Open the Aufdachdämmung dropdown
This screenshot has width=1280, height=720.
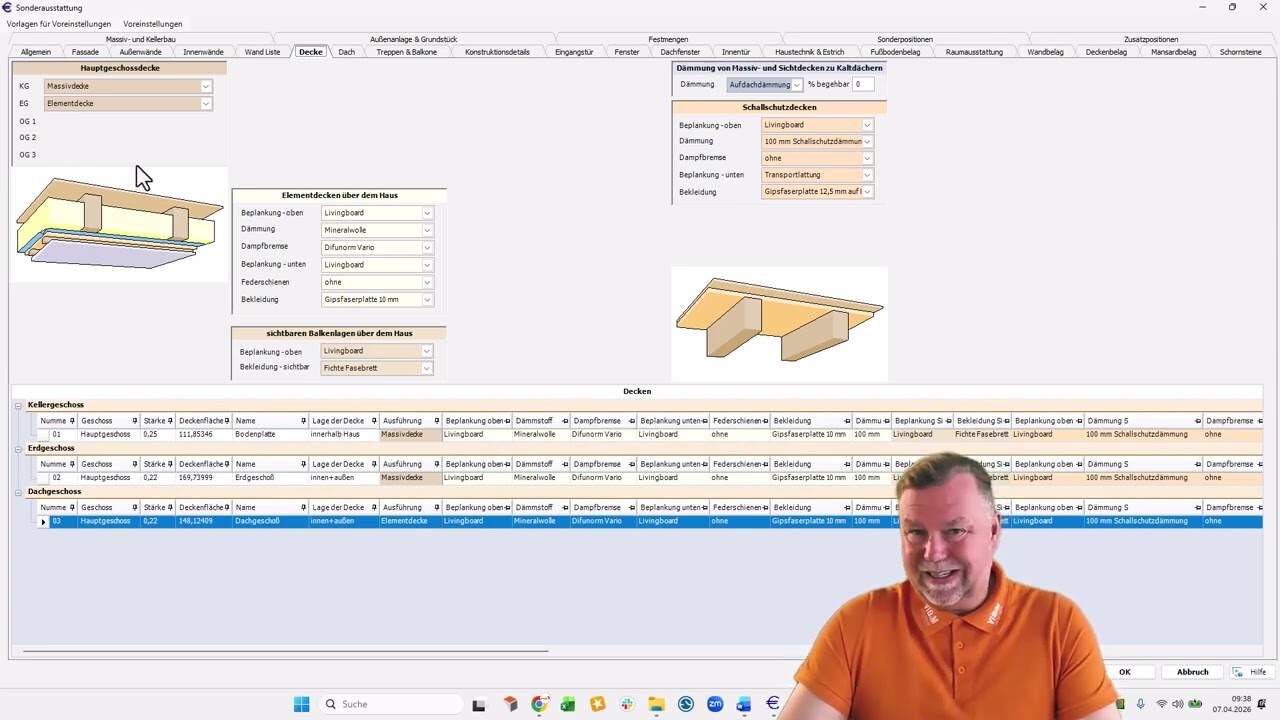point(796,84)
